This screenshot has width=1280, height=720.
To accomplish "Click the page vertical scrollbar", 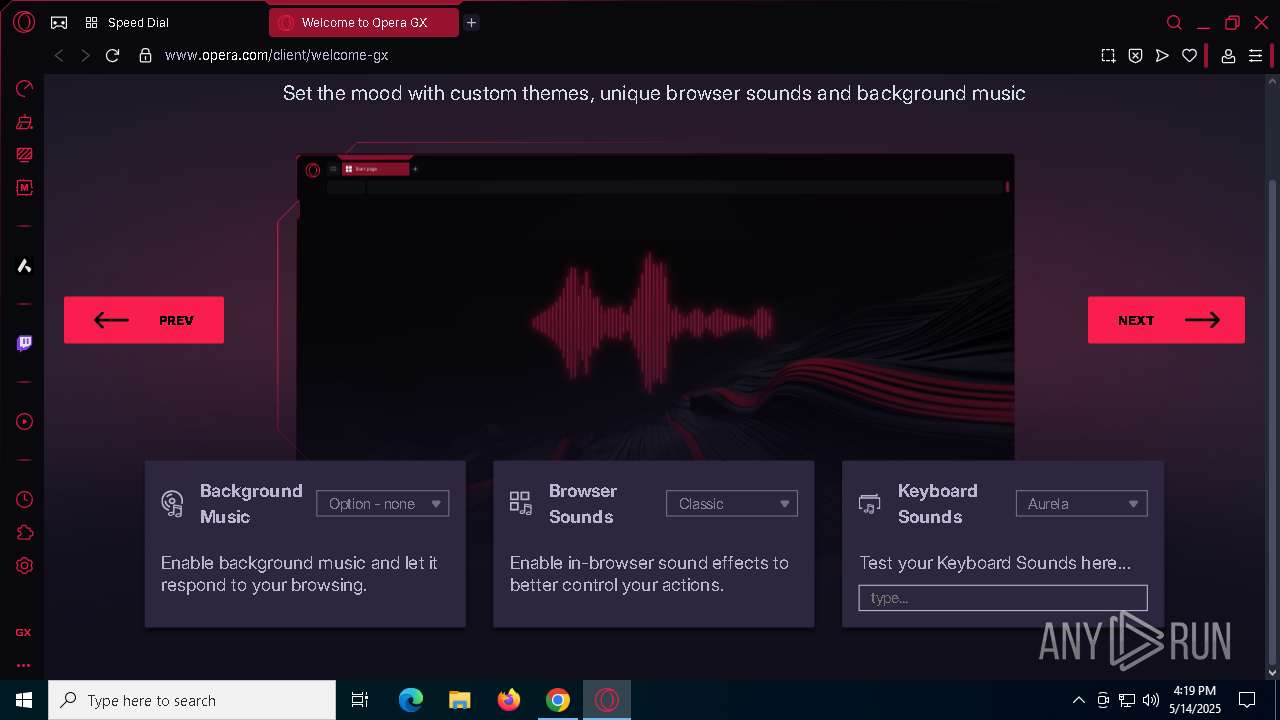I will point(1272,420).
